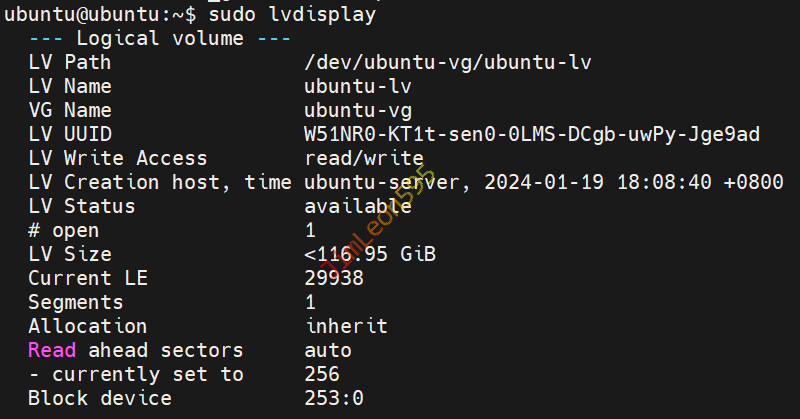800x419 pixels.
Task: Click the 'LV Write Access' label
Action: (x=118, y=159)
